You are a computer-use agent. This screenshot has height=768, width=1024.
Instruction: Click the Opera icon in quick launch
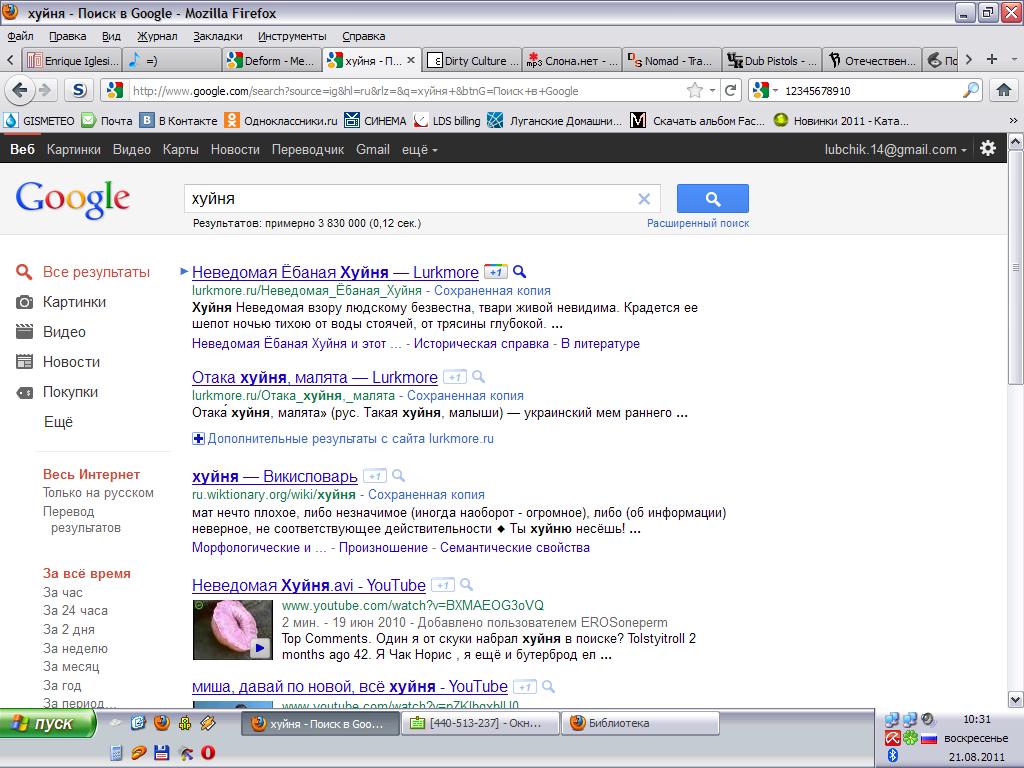(x=208, y=752)
